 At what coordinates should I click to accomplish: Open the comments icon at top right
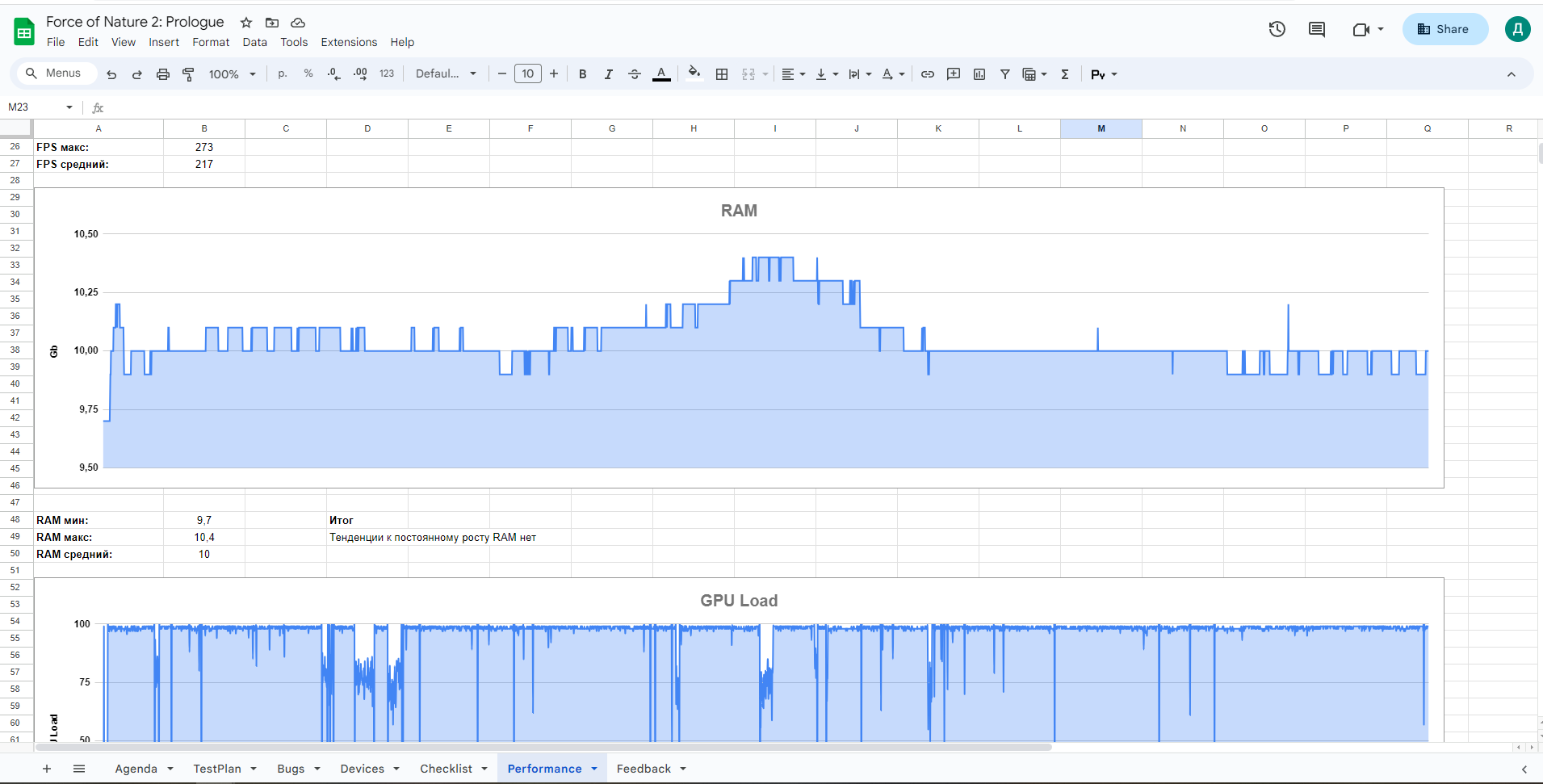pyautogui.click(x=1316, y=30)
